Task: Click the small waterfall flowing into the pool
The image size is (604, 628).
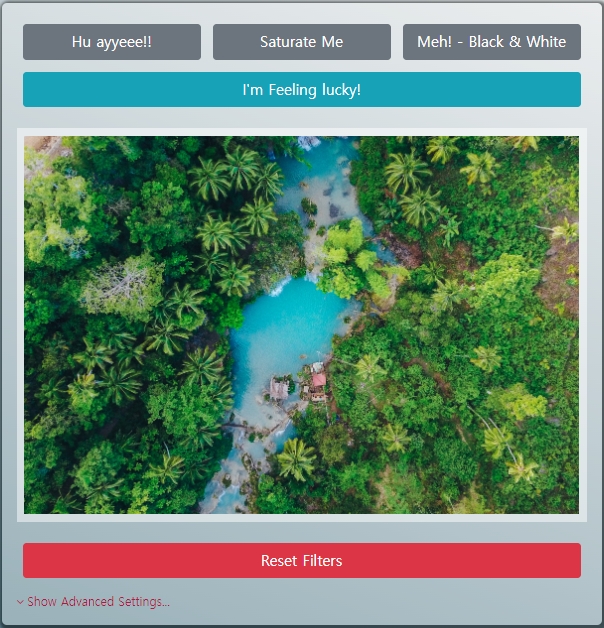Action: click(280, 287)
